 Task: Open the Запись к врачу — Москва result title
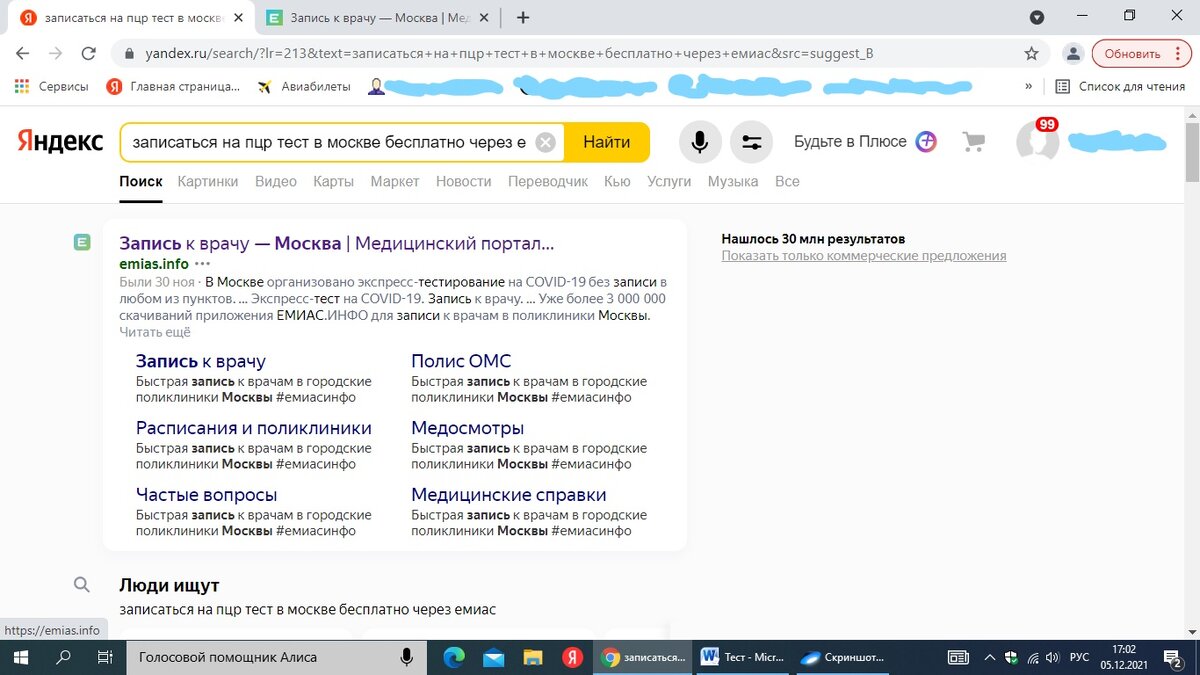click(336, 243)
